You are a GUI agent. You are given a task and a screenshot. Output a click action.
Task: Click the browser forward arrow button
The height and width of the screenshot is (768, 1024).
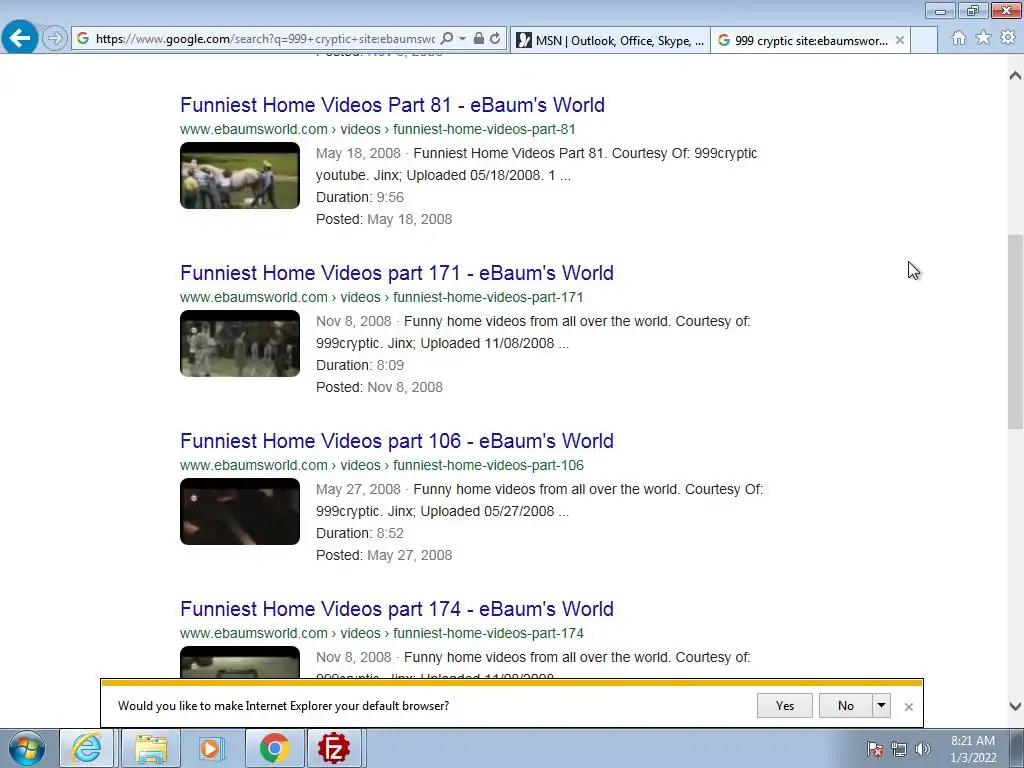pyautogui.click(x=55, y=39)
